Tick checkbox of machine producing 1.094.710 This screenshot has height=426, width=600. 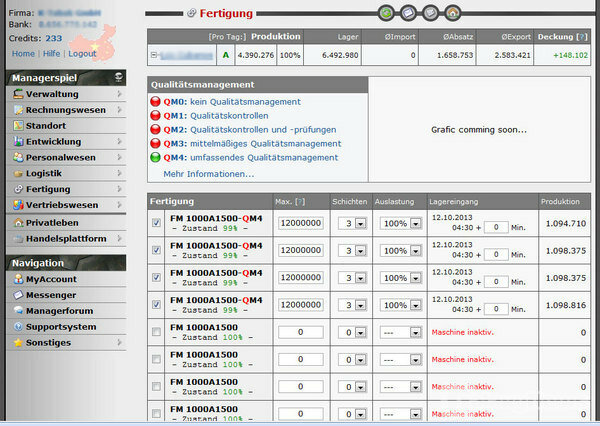click(156, 223)
